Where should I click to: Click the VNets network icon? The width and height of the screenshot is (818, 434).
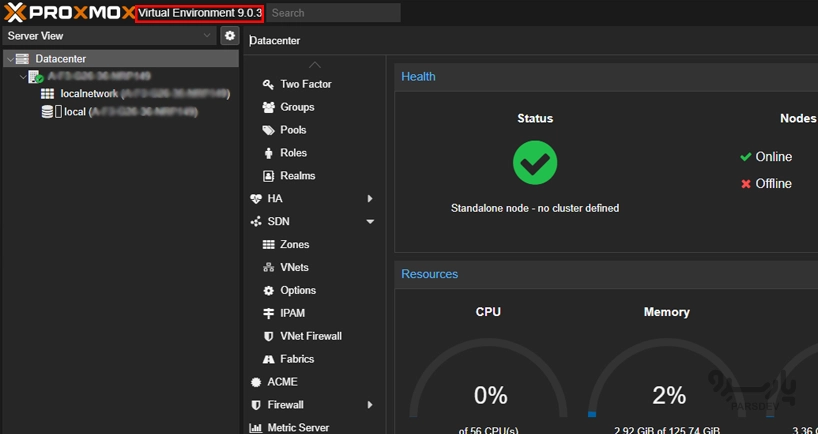pos(268,268)
